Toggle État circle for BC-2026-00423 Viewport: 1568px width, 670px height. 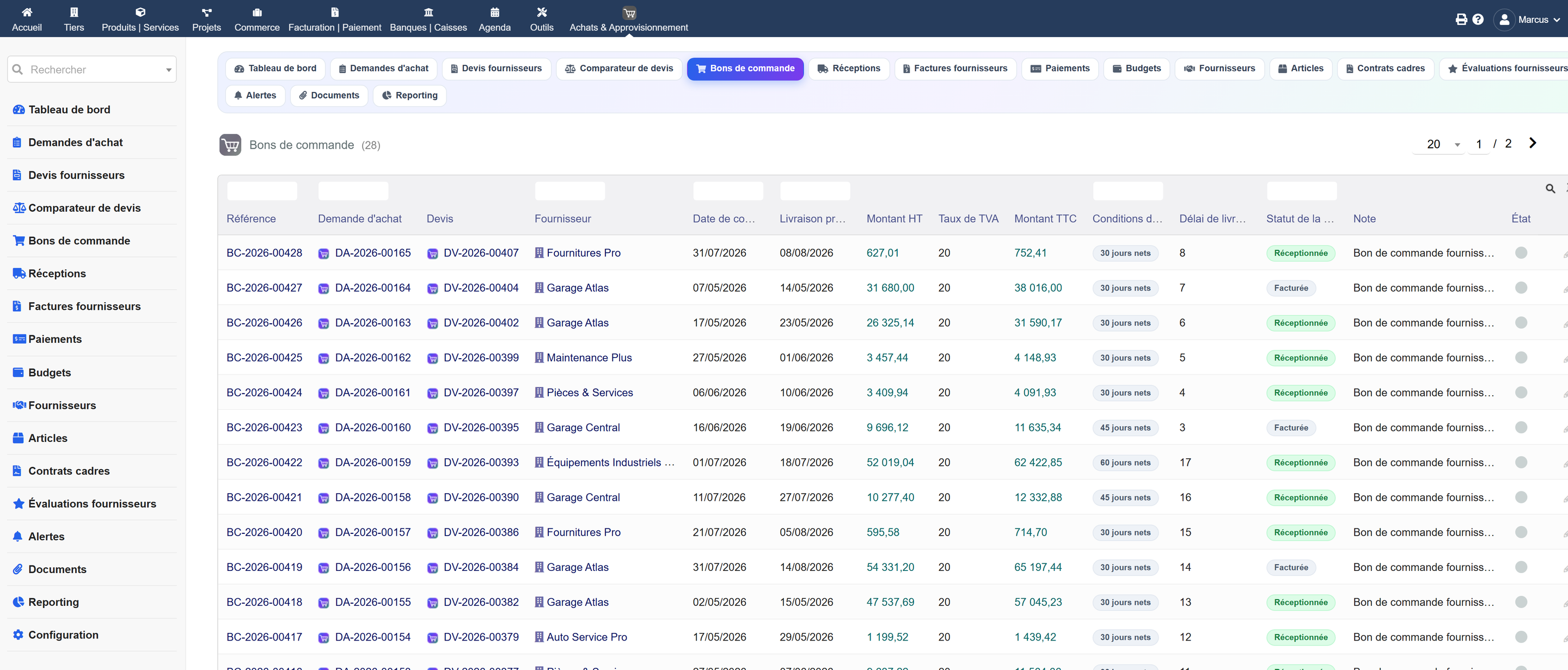(1521, 427)
